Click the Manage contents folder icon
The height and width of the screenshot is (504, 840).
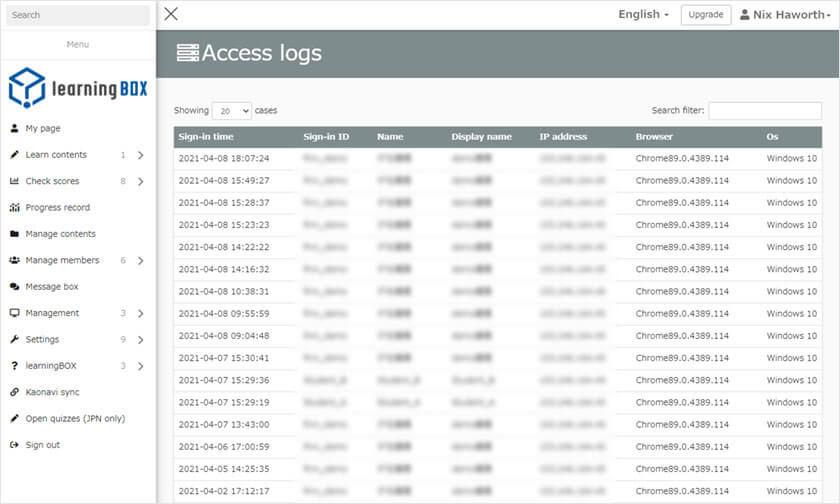coord(14,234)
